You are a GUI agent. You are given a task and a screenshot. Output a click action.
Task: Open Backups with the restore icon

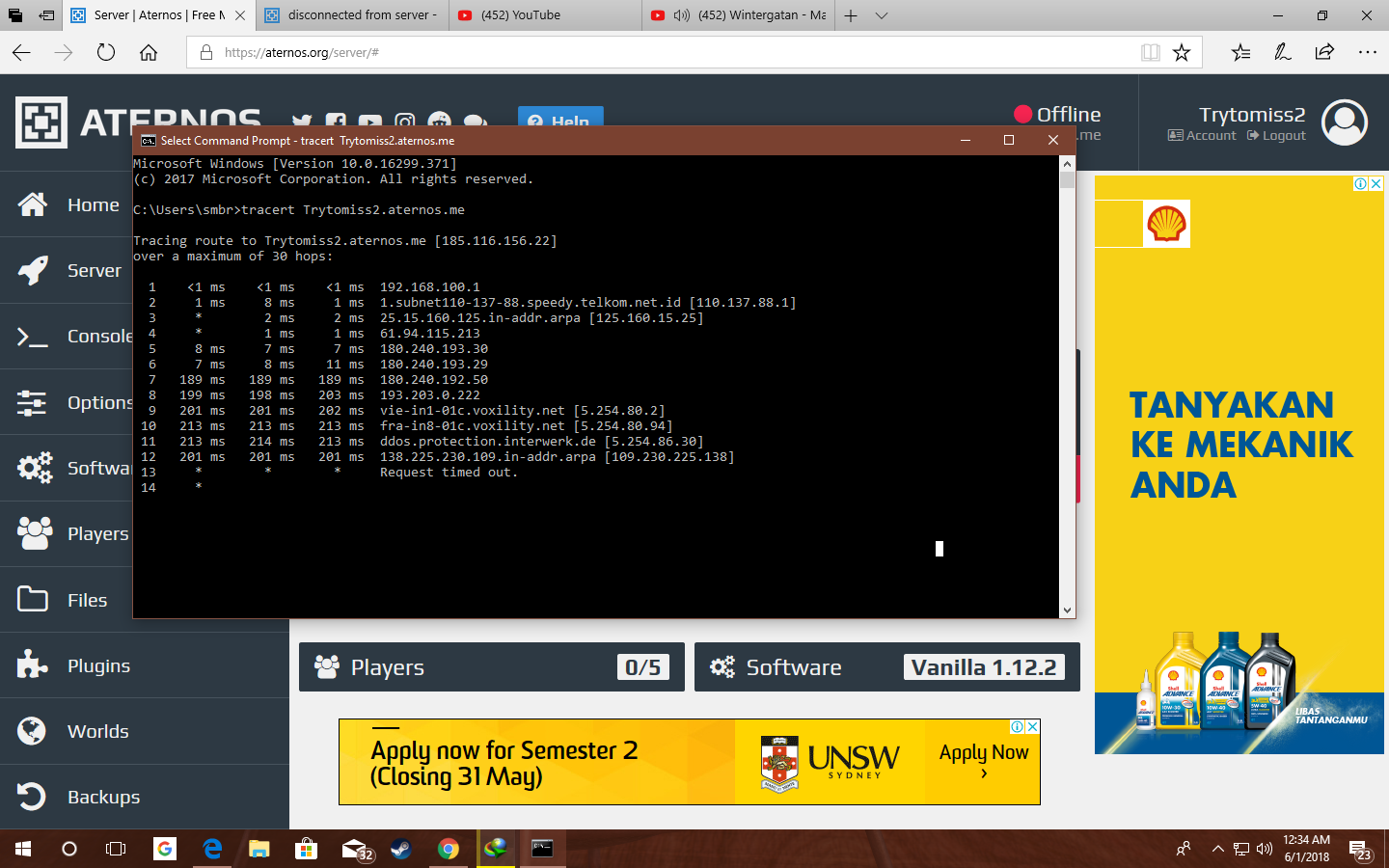(x=145, y=797)
